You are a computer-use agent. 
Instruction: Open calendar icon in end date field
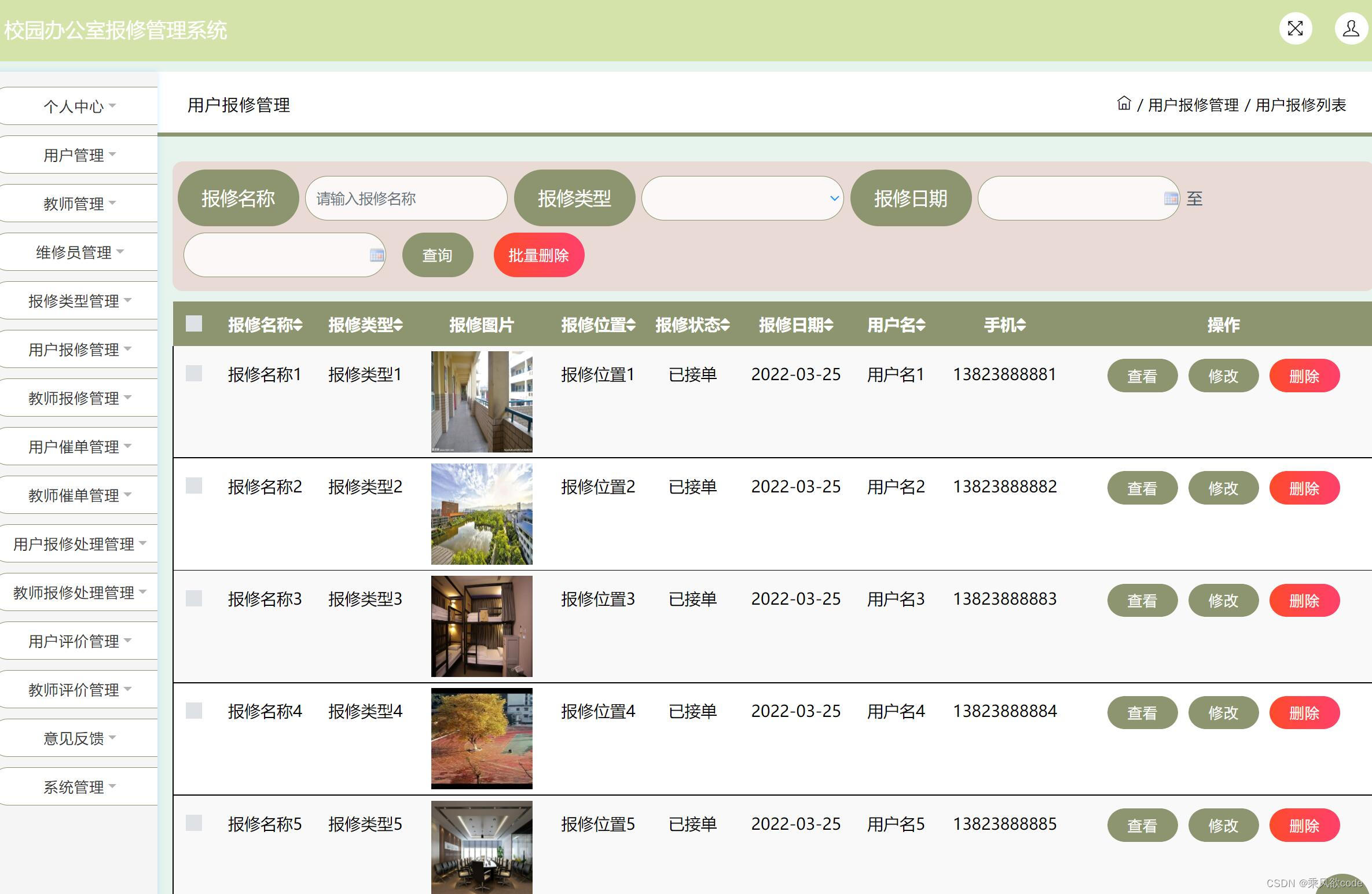click(x=376, y=255)
